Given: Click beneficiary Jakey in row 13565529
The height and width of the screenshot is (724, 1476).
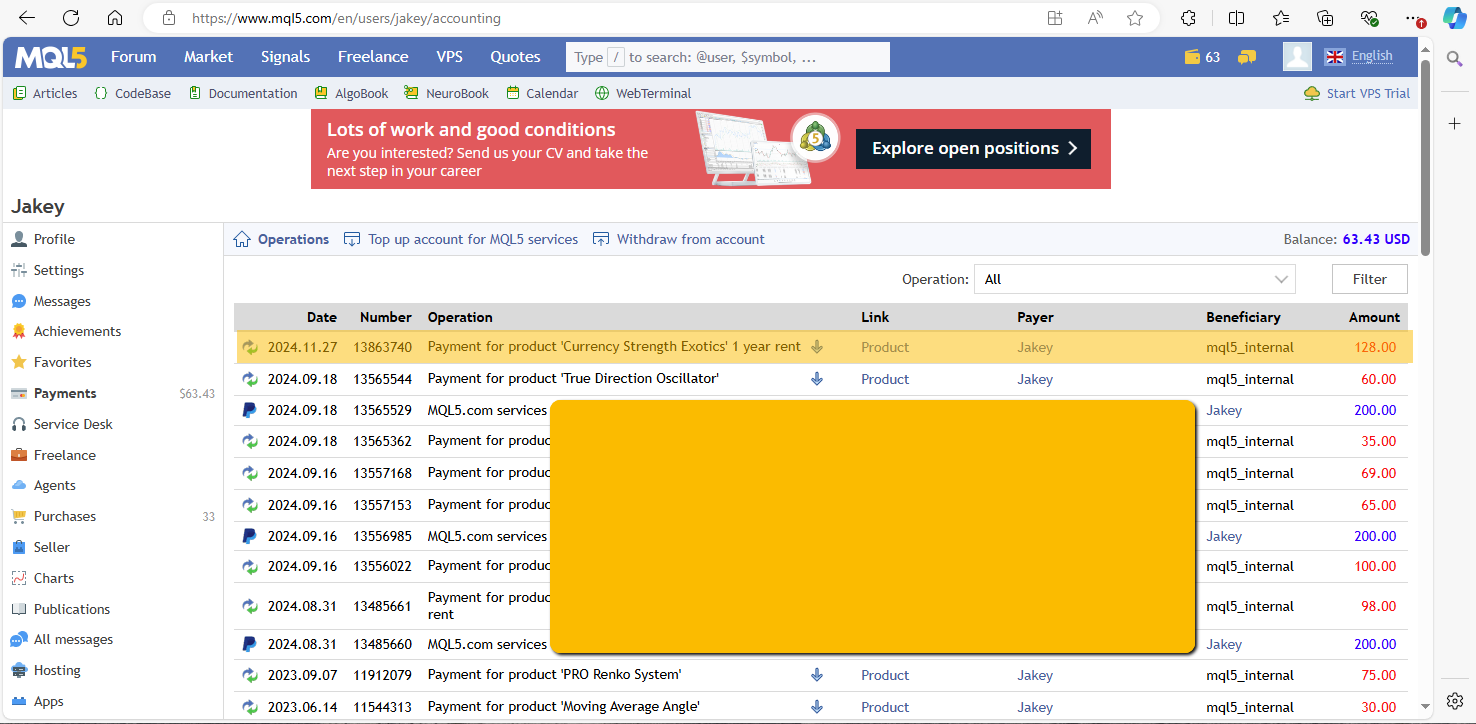Looking at the screenshot, I should 1224,410.
